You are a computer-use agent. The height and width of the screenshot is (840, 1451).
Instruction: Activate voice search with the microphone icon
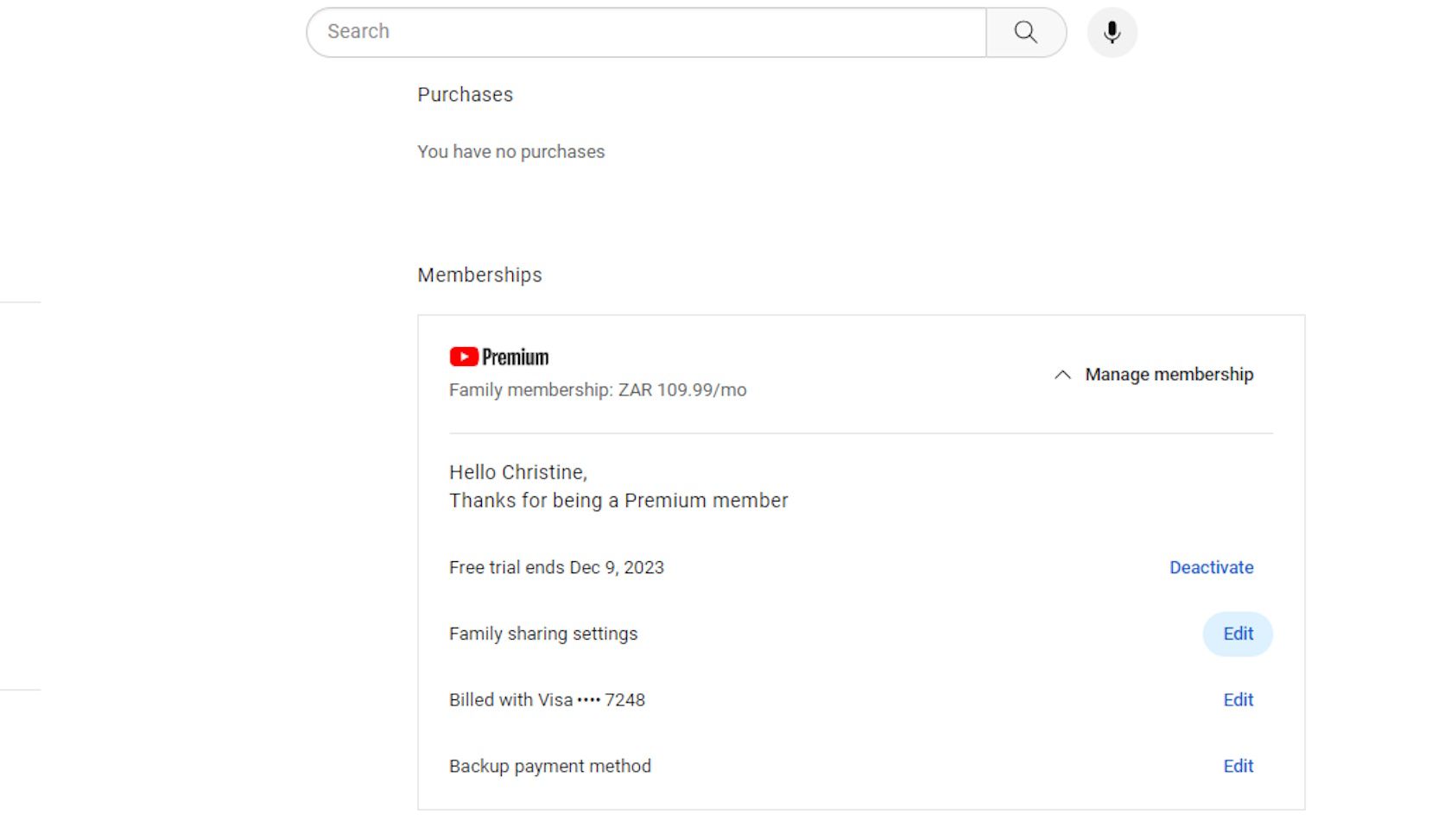(x=1112, y=32)
